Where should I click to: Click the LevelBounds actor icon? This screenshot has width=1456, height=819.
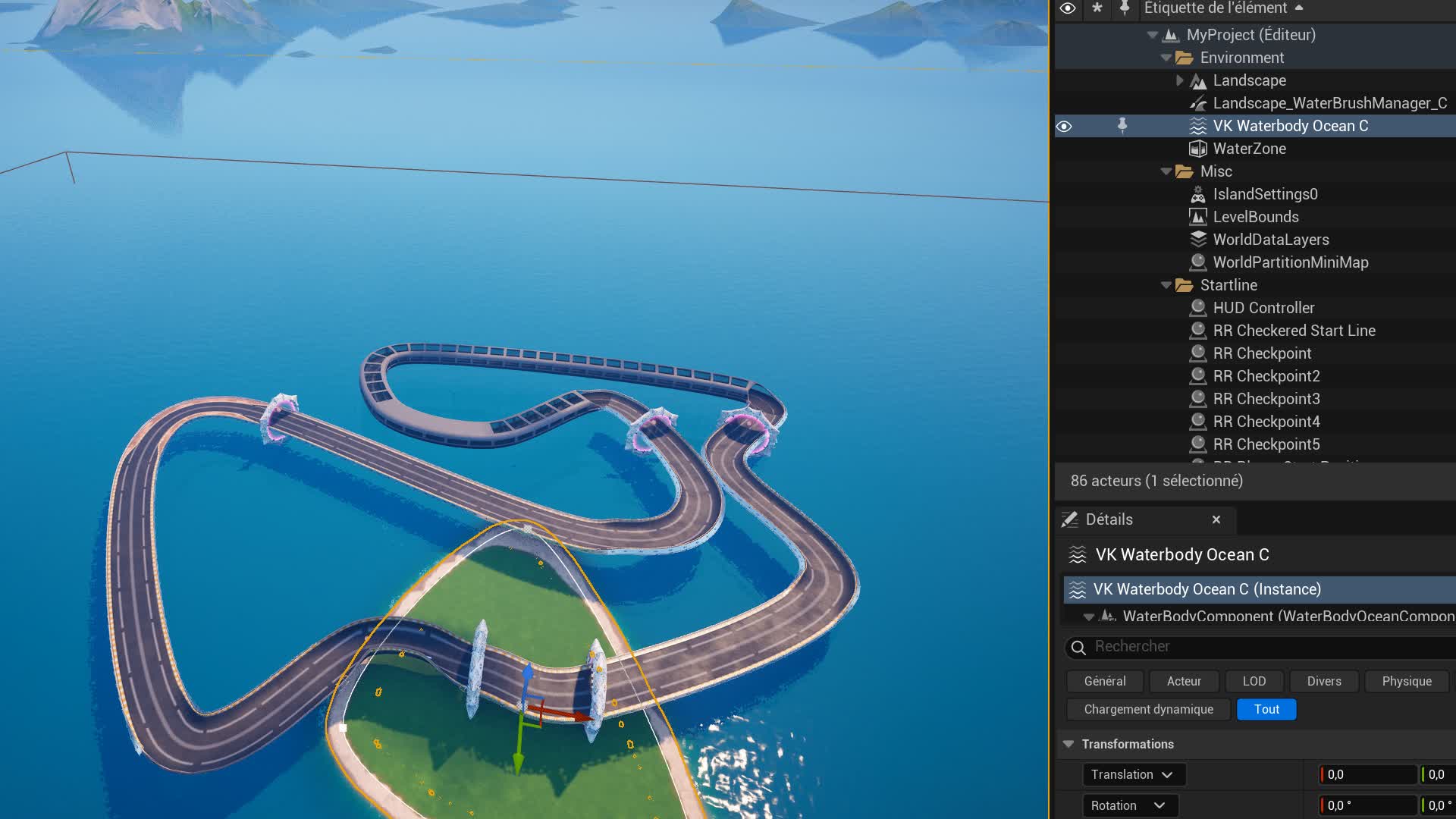coord(1197,217)
